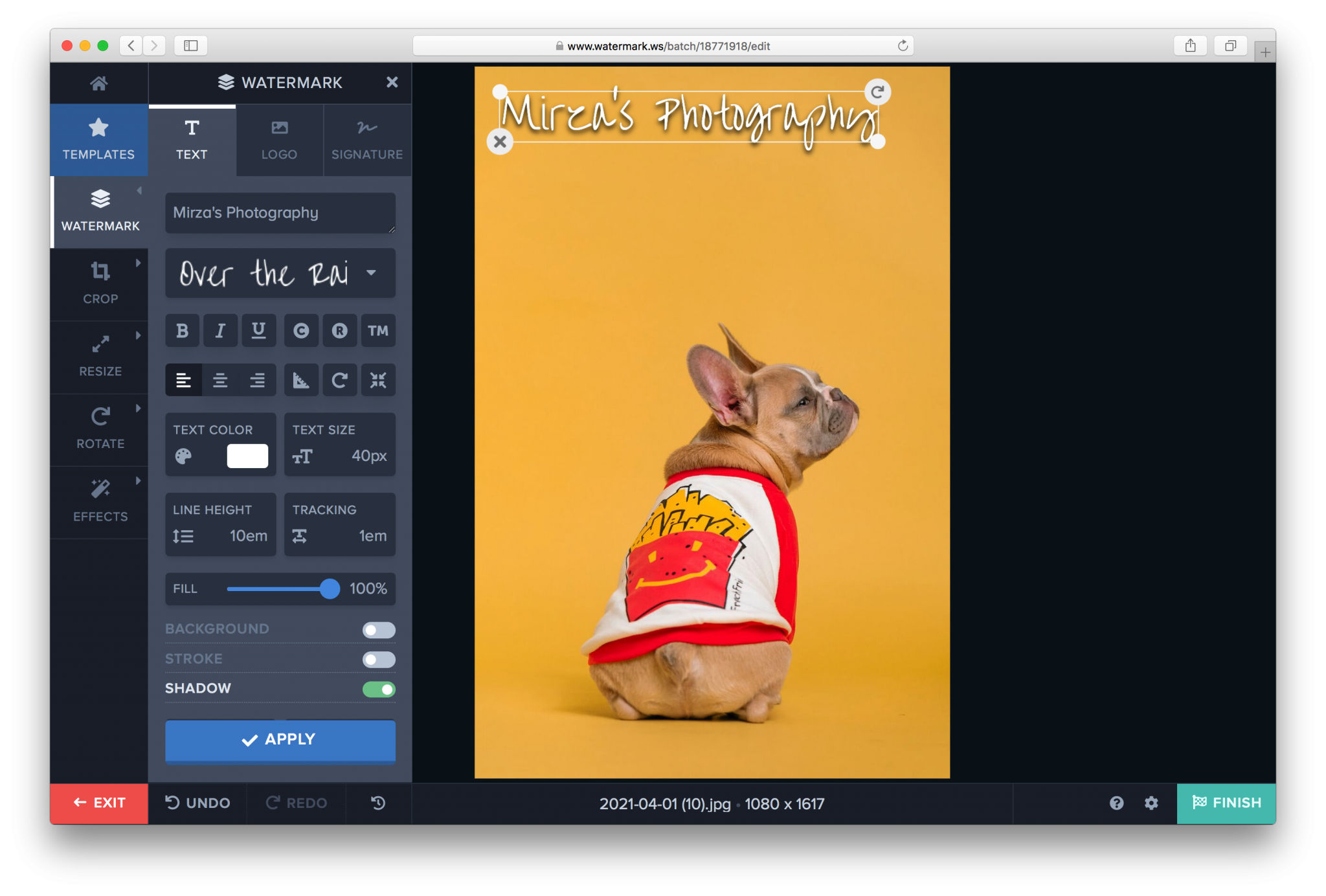The width and height of the screenshot is (1326, 896).
Task: Insert the registered trademark symbol
Action: 340,330
